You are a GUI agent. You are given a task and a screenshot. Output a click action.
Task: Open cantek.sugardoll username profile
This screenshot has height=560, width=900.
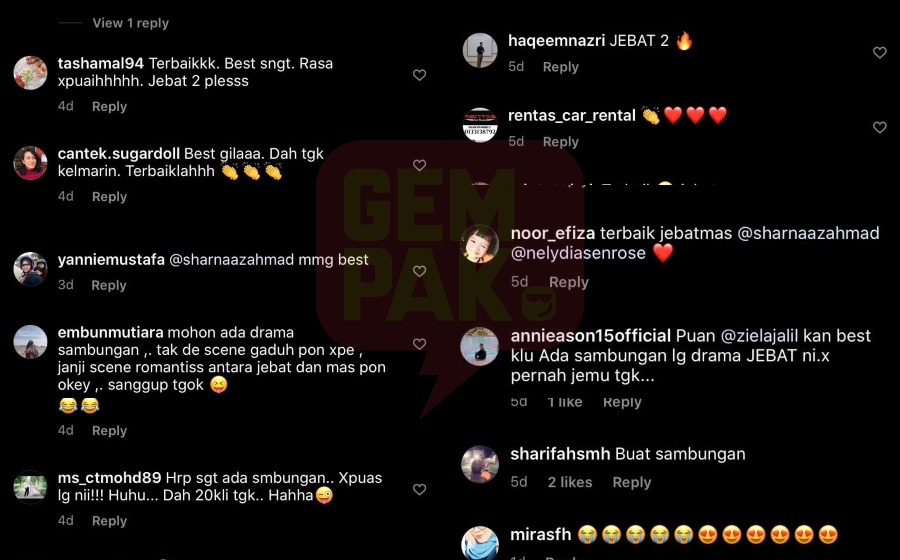119,154
